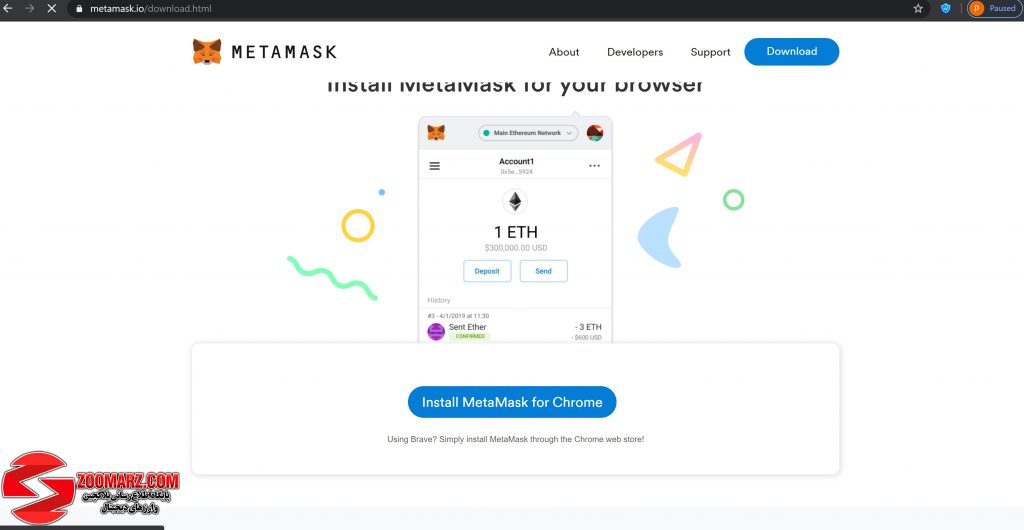The width and height of the screenshot is (1024, 530).
Task: Open the Developers menu item
Action: click(635, 52)
